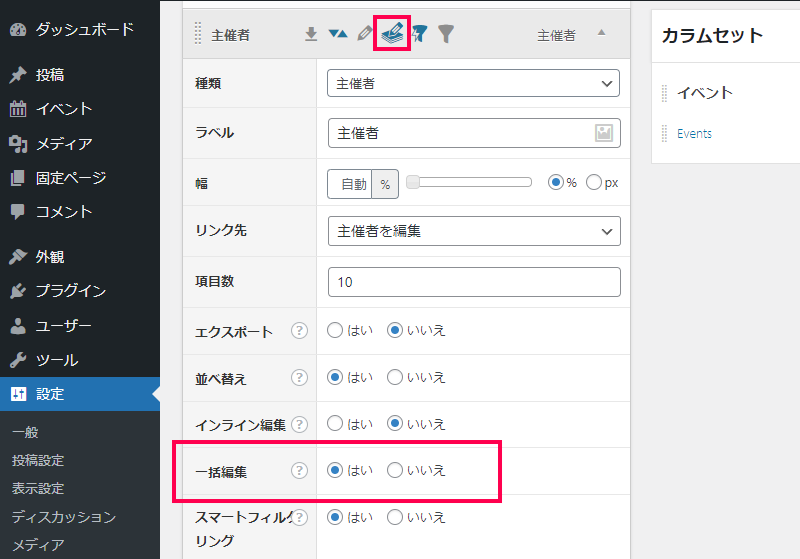Image resolution: width=800 pixels, height=559 pixels.
Task: Click the pages icon beside 固定ページ
Action: pos(18,178)
